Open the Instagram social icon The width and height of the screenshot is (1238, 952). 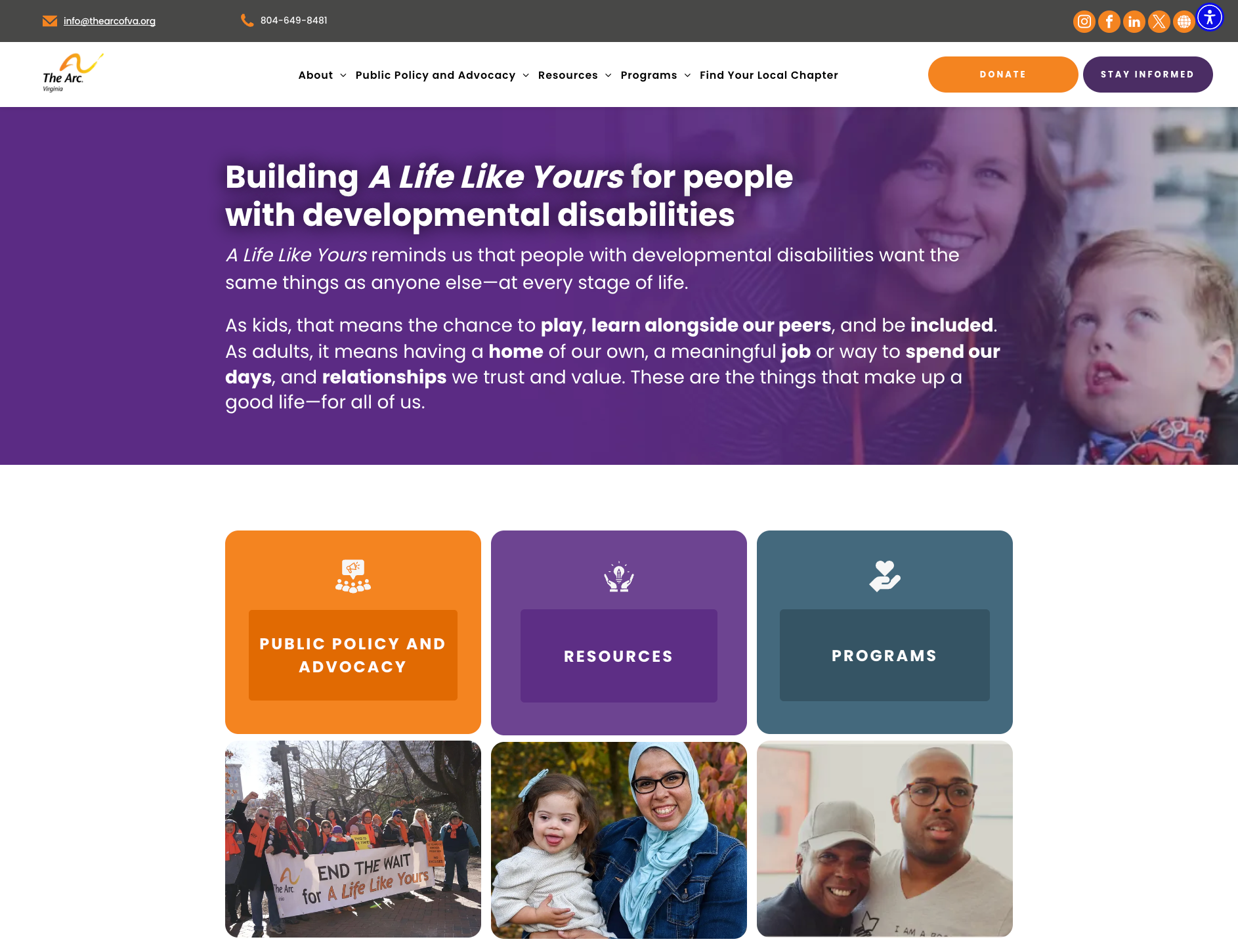pos(1084,22)
